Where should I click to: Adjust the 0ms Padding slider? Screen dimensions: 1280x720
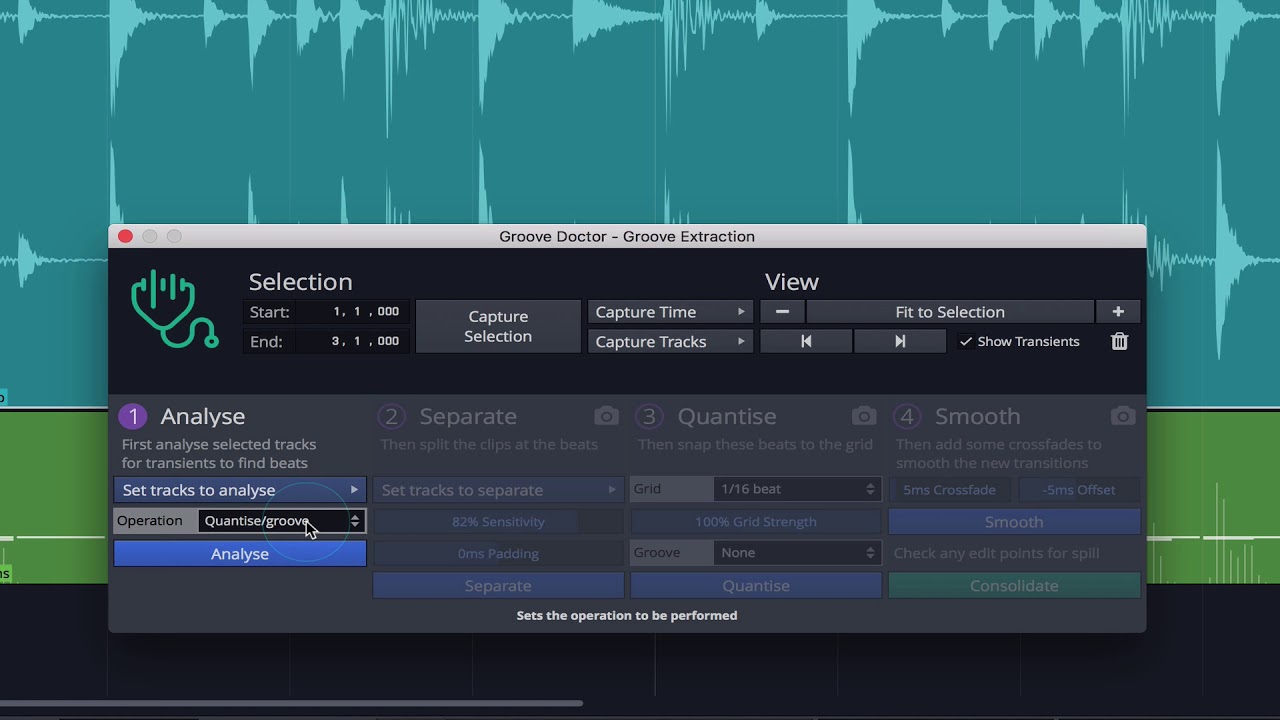[498, 554]
